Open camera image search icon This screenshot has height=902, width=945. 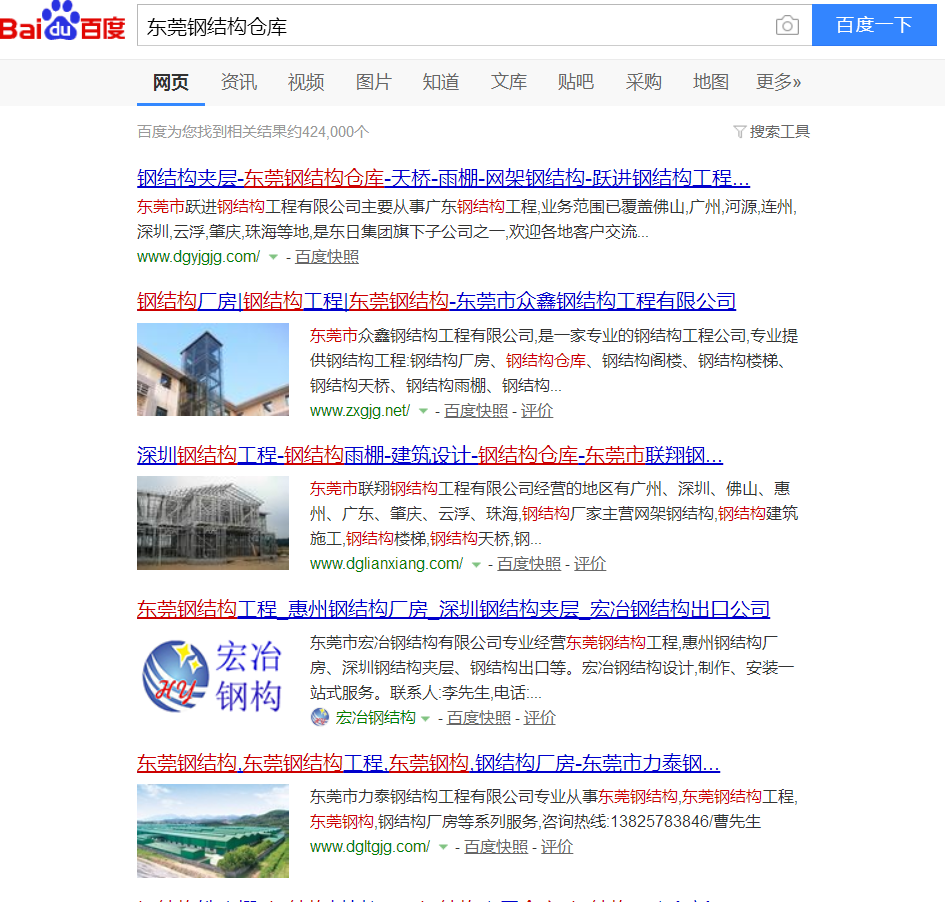click(787, 25)
